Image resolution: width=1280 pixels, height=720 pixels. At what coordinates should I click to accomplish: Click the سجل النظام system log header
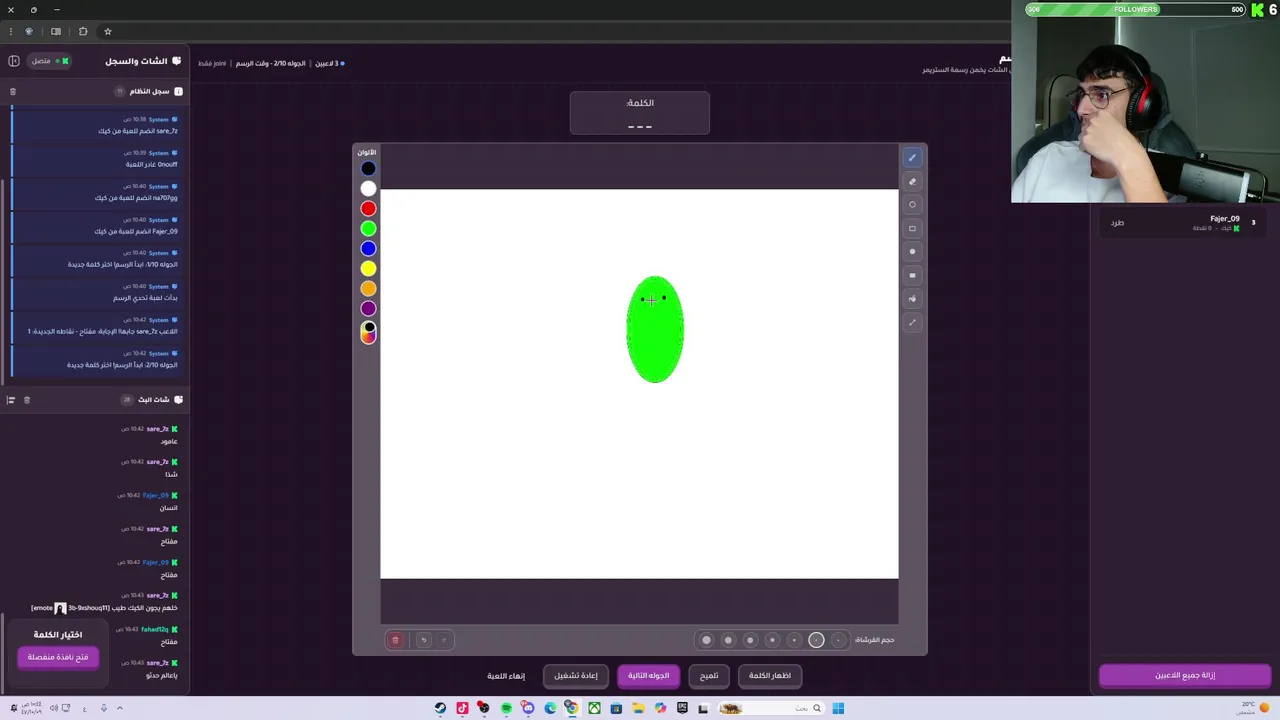[x=150, y=91]
